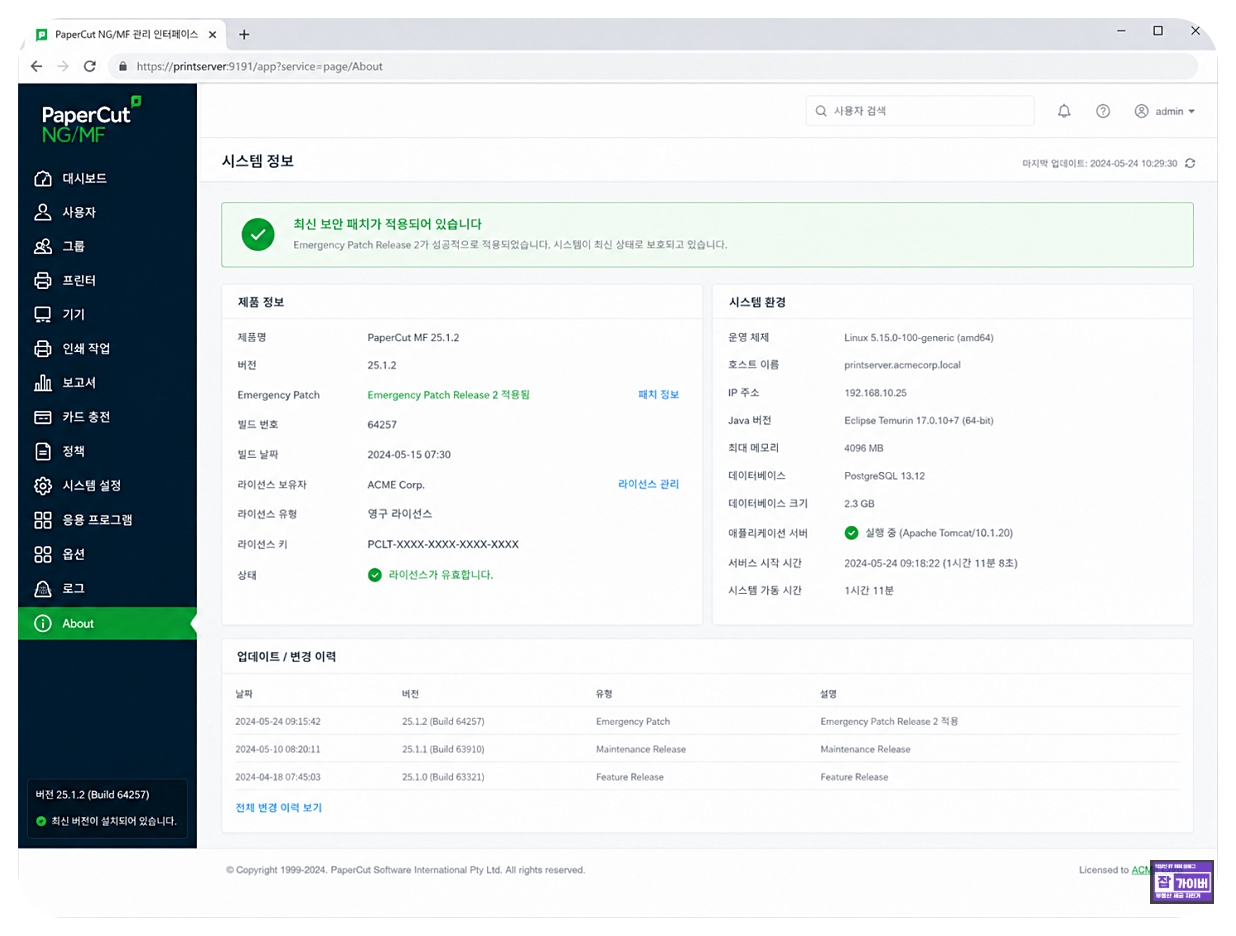Click the Eclipse Temurin Java version value
The height and width of the screenshot is (936, 1236).
point(919,421)
